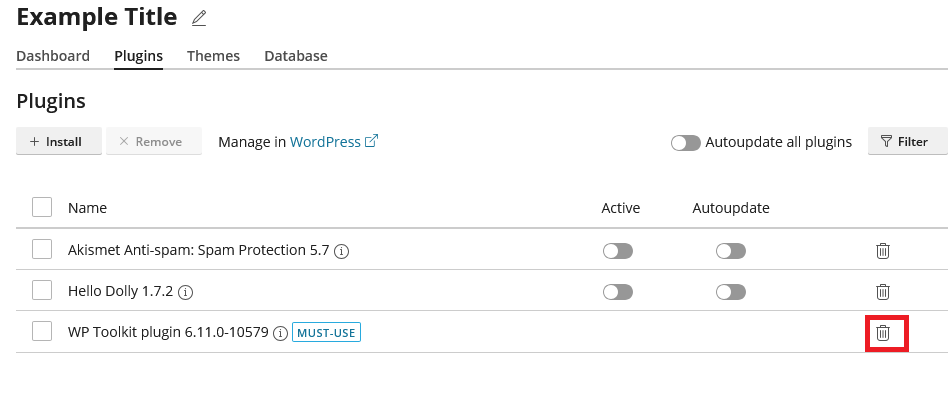
Task: Activate Hello Dolly with the Active toggle
Action: pyautogui.click(x=618, y=293)
